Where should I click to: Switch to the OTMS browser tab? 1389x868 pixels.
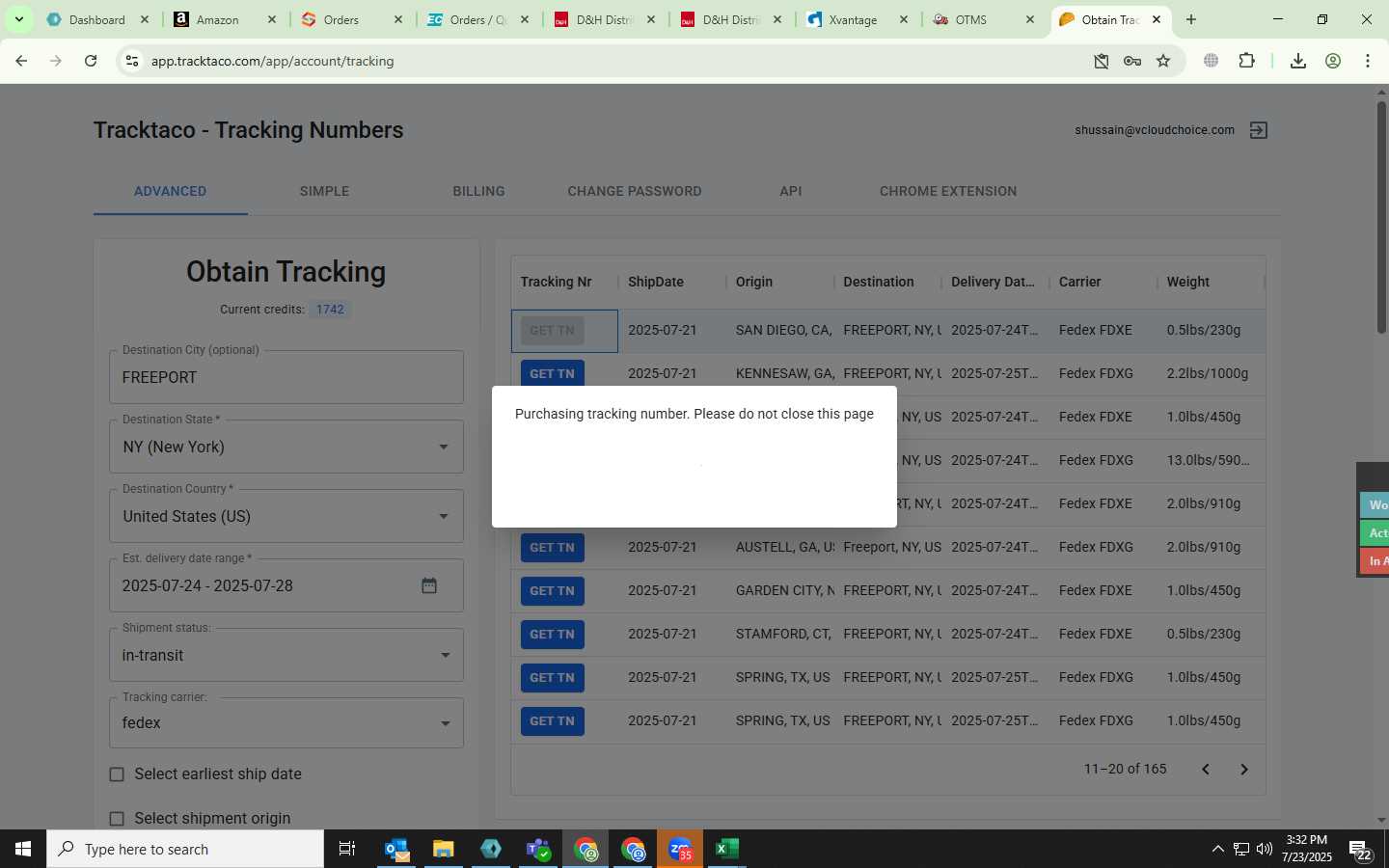point(985,19)
